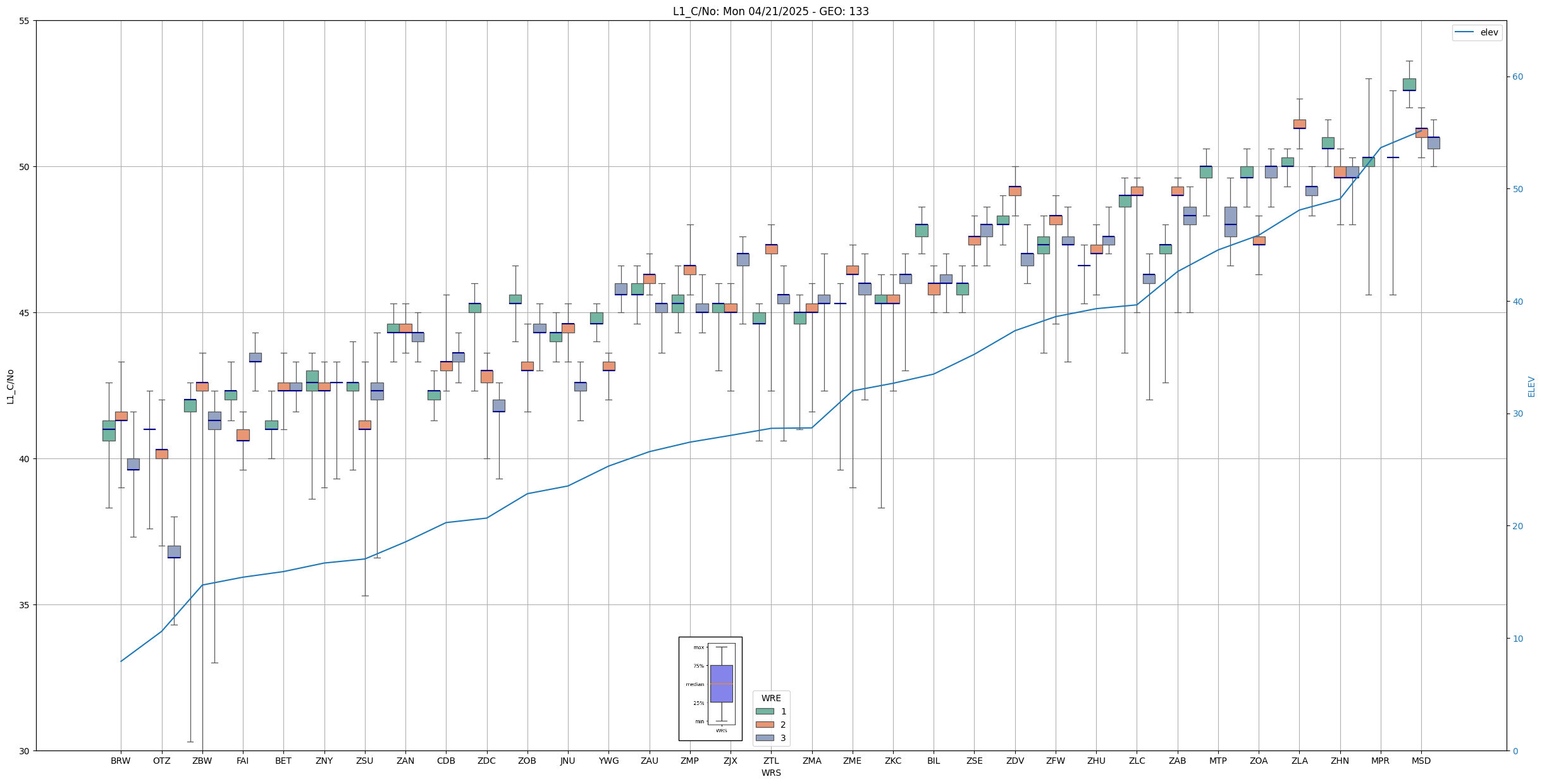This screenshot has width=1542, height=784.
Task: Click the green box above MSD
Action: [x=1409, y=85]
